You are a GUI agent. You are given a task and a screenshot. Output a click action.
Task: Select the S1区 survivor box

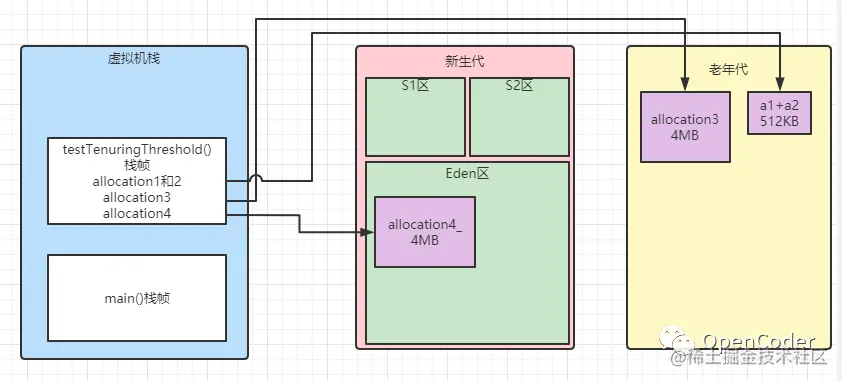pos(415,116)
